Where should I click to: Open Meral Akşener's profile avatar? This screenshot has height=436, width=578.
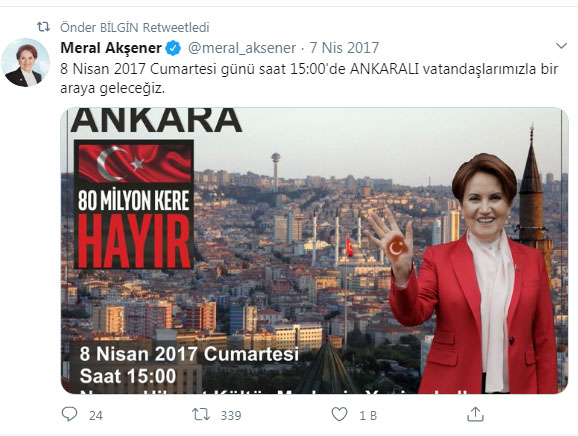(x=25, y=63)
